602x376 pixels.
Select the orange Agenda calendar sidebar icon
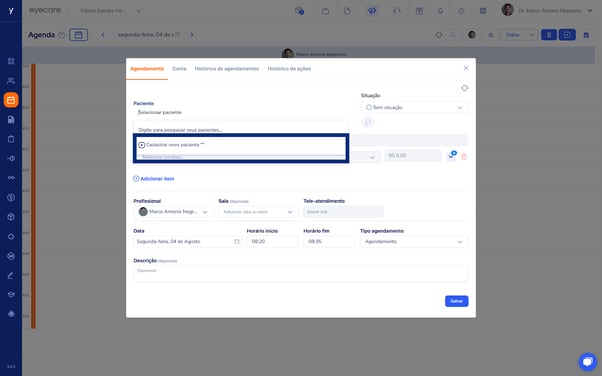[11, 100]
